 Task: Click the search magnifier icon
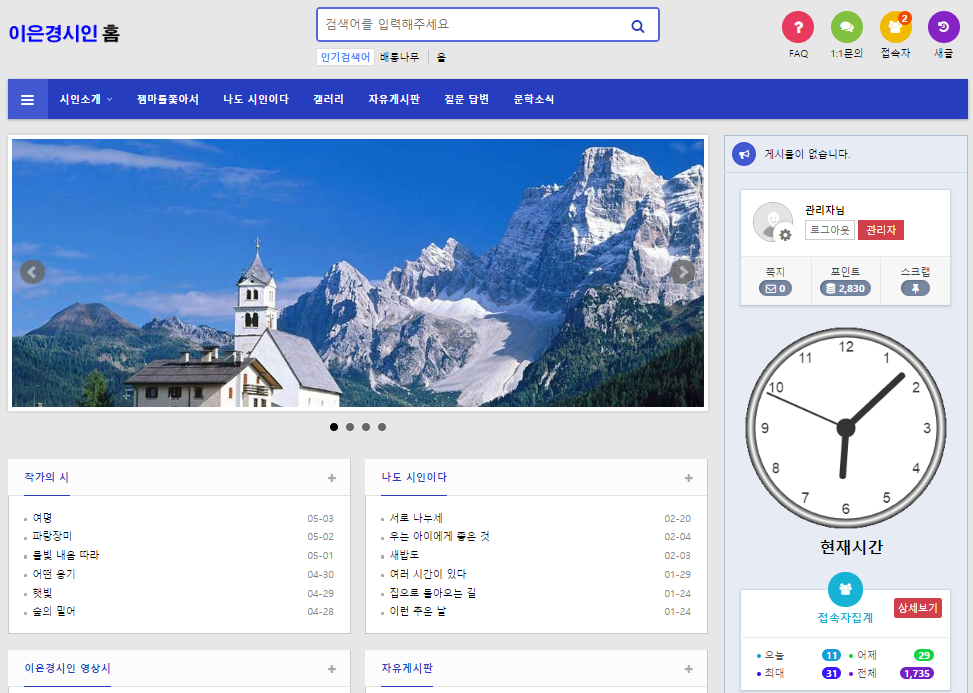coord(638,26)
